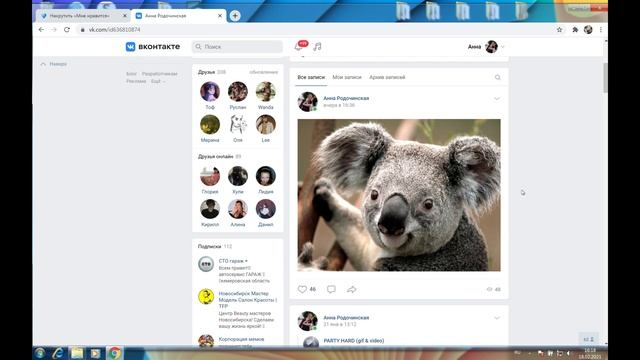Open the Анна account dropdown in the header
This screenshot has height=360, width=640.
487,47
